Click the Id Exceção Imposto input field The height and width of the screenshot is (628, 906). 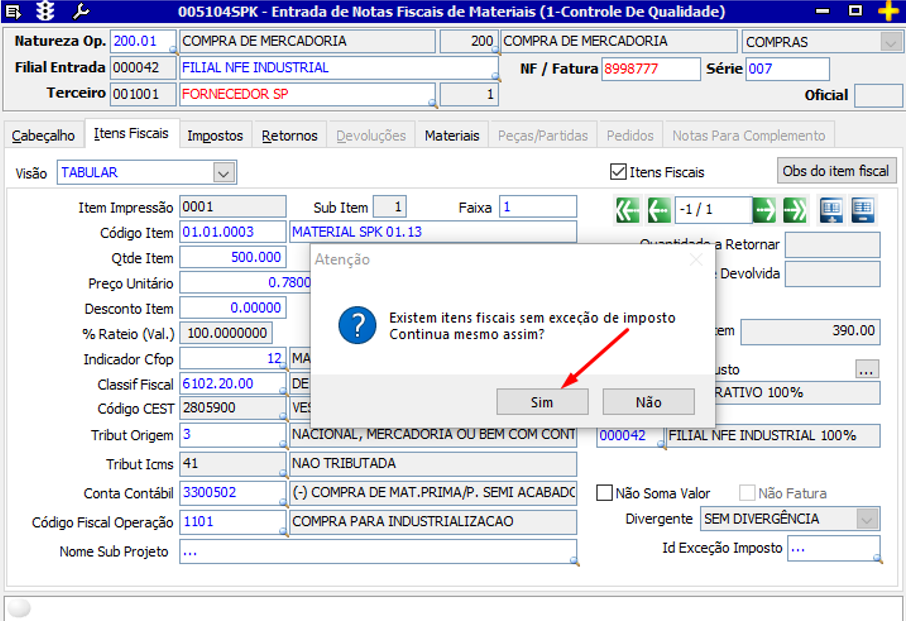click(832, 548)
